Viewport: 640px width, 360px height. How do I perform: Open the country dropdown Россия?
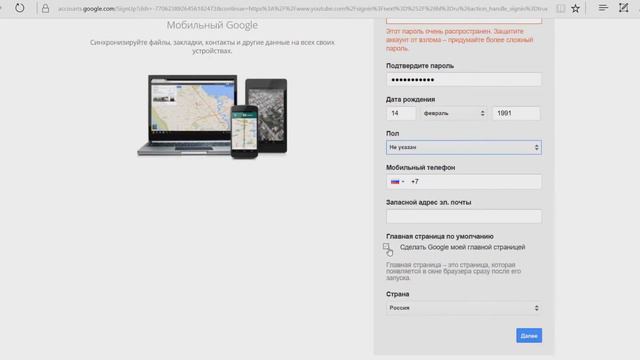tap(464, 308)
